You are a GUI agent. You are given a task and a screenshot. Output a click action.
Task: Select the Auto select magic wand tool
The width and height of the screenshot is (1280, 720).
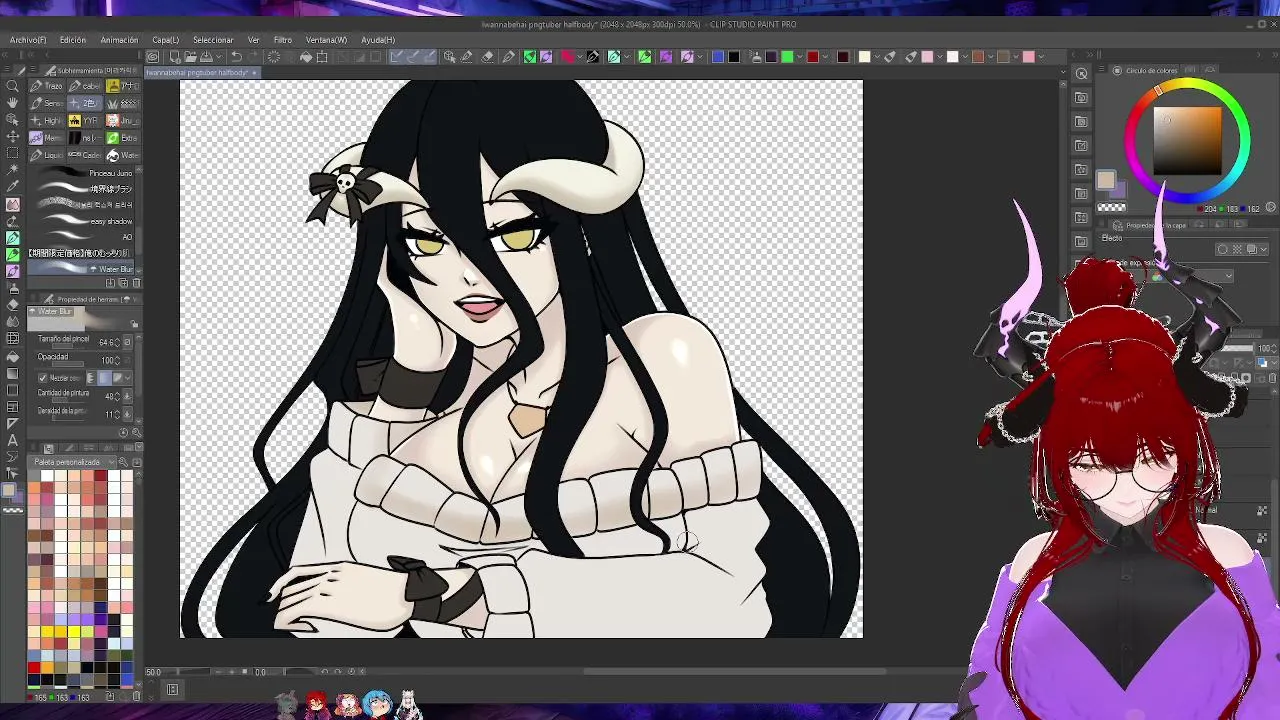coord(12,170)
